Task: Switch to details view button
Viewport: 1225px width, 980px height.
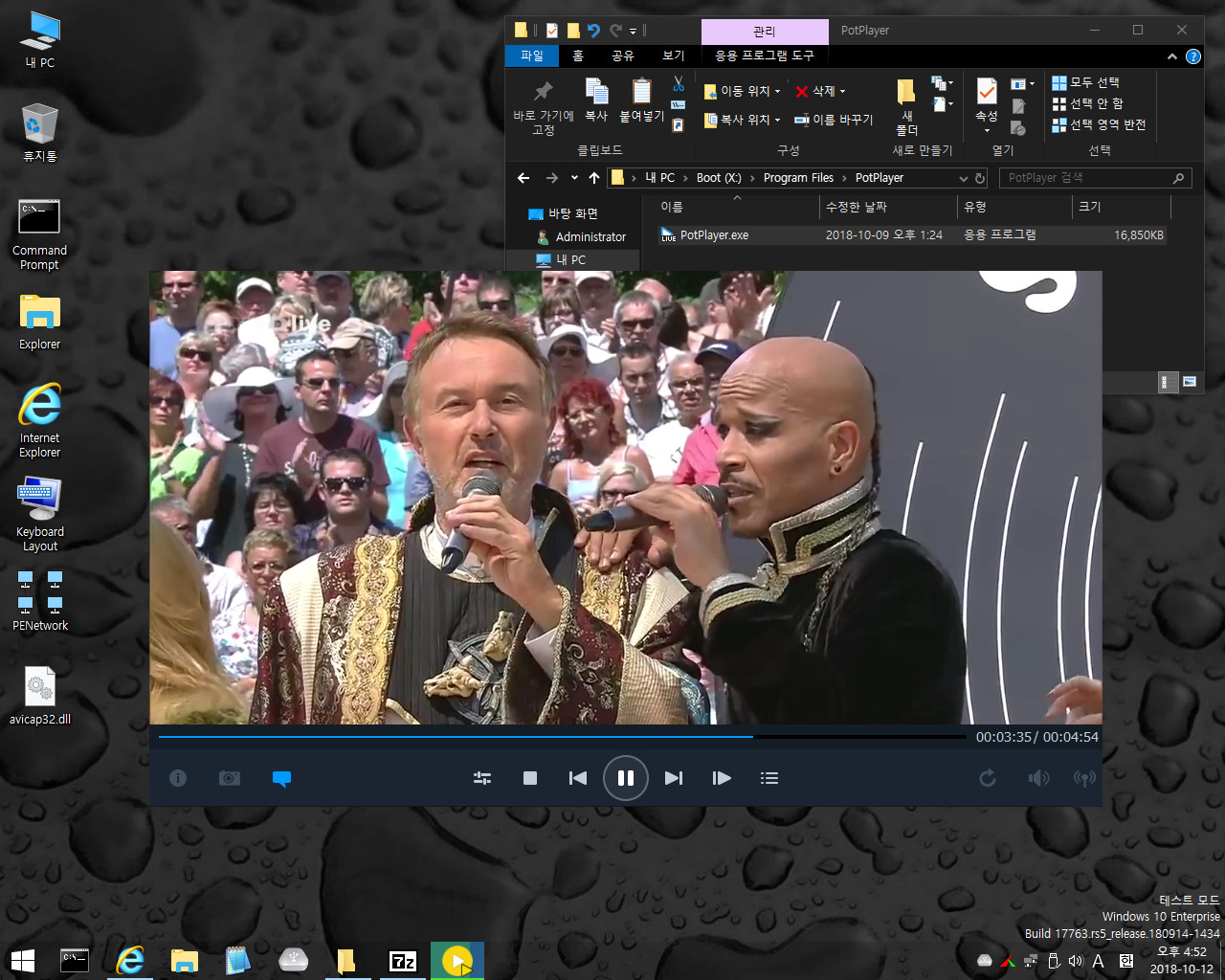Action: pyautogui.click(x=1169, y=382)
